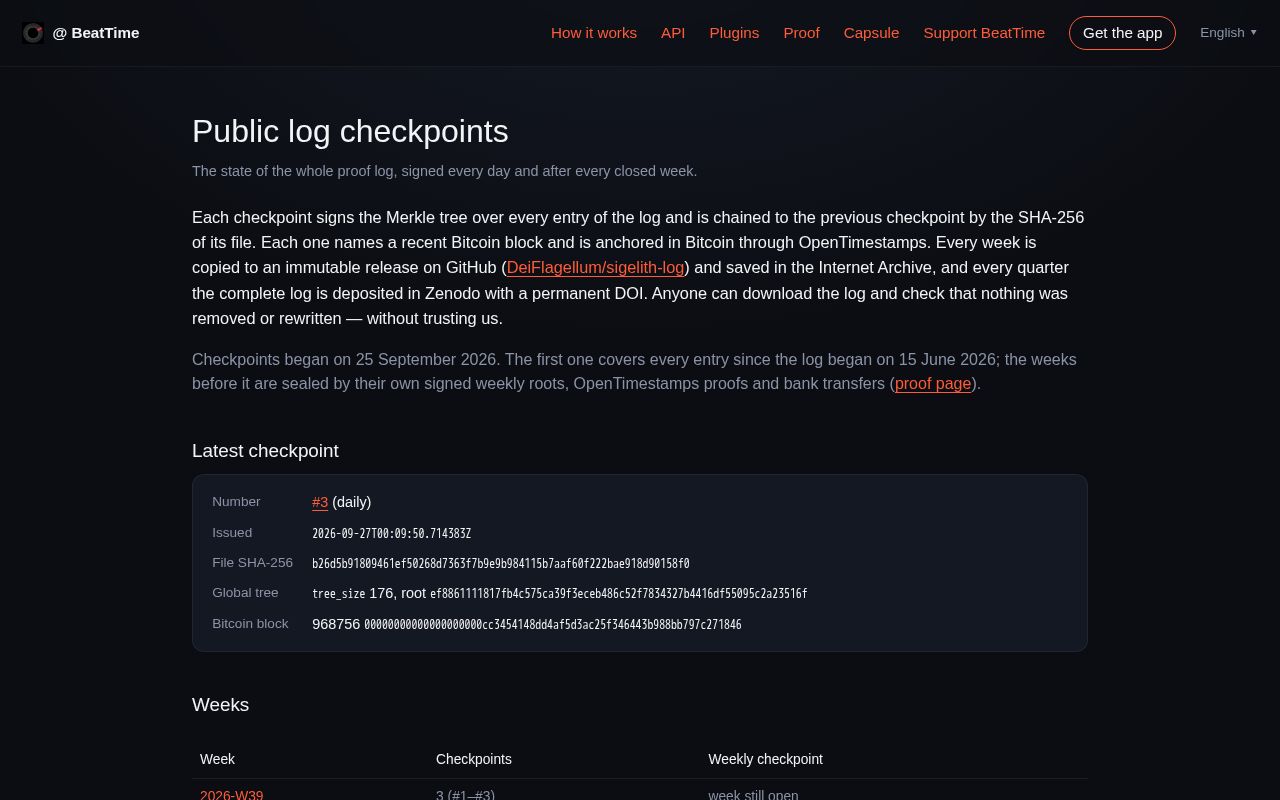This screenshot has width=1280, height=800.
Task: Click the Global tree field label
Action: click(x=245, y=593)
